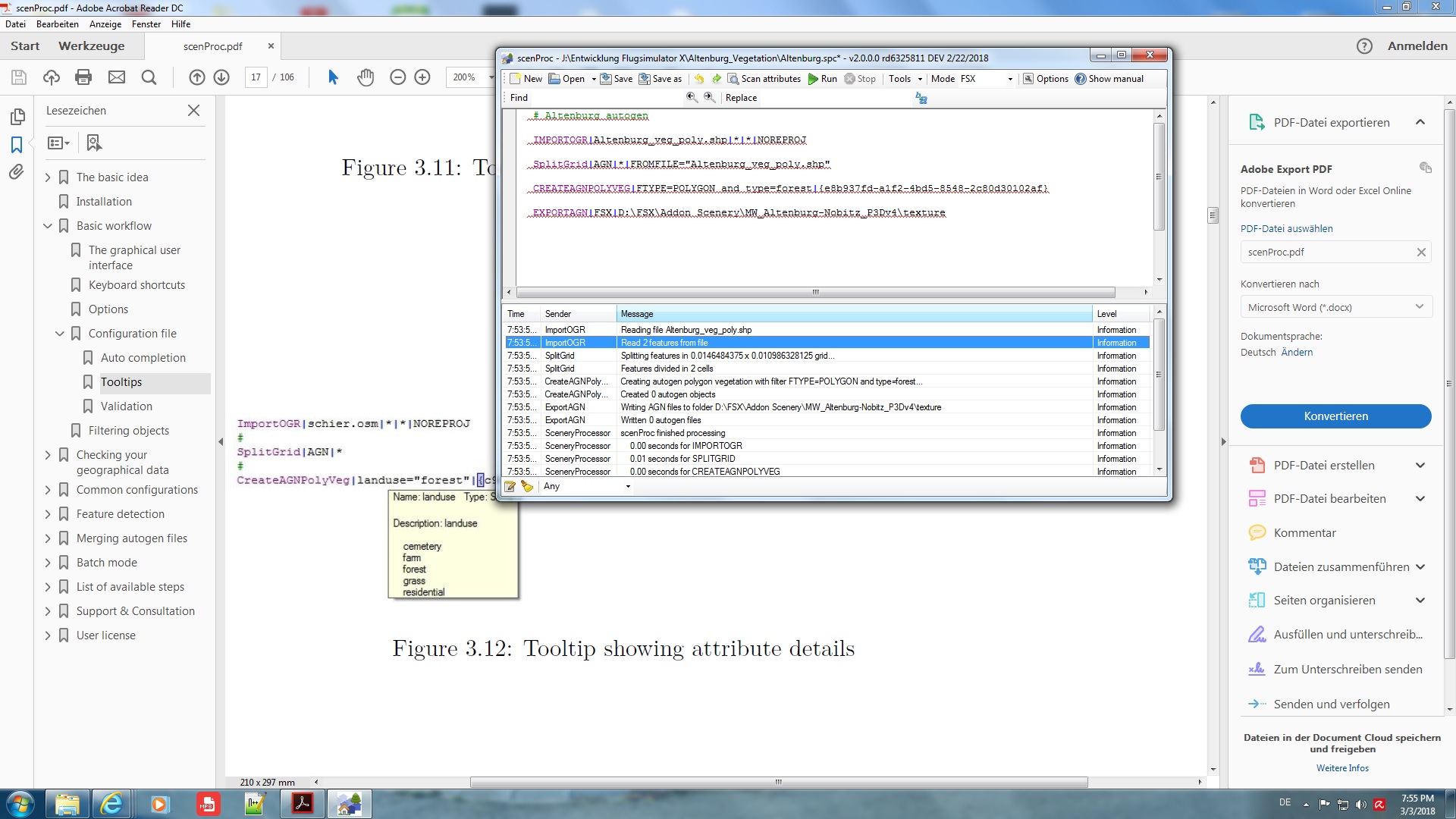Click the clear log icon beside Any filter
Screen dimensions: 1456x819
pyautogui.click(x=527, y=486)
